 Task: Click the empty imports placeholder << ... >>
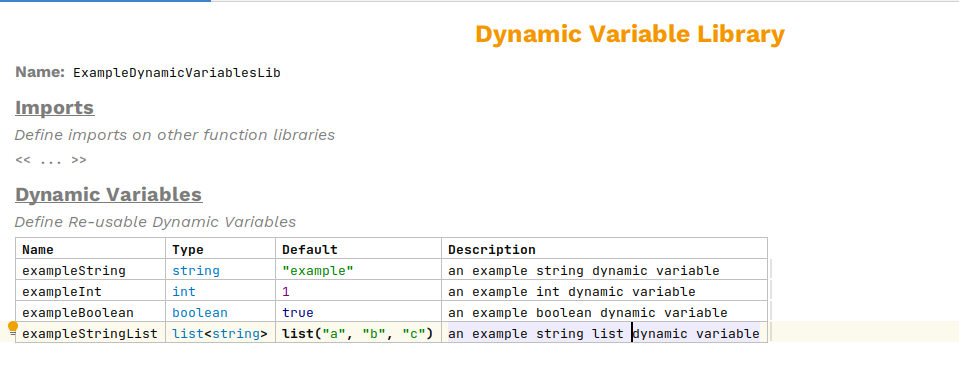click(x=51, y=160)
